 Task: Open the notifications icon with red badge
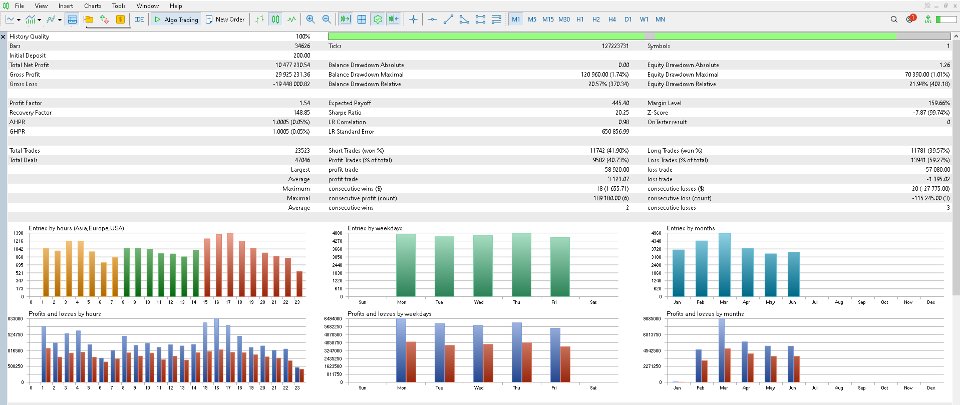(911, 19)
